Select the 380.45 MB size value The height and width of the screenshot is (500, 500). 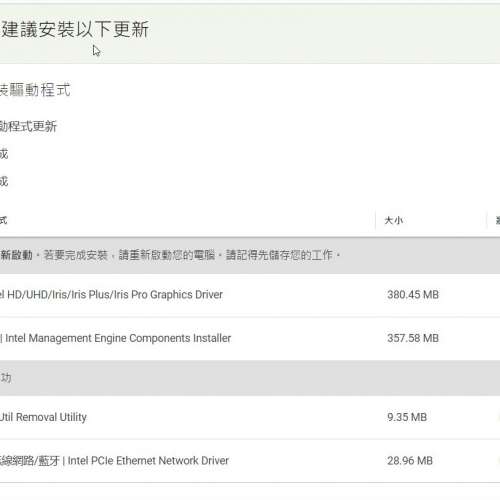(413, 295)
